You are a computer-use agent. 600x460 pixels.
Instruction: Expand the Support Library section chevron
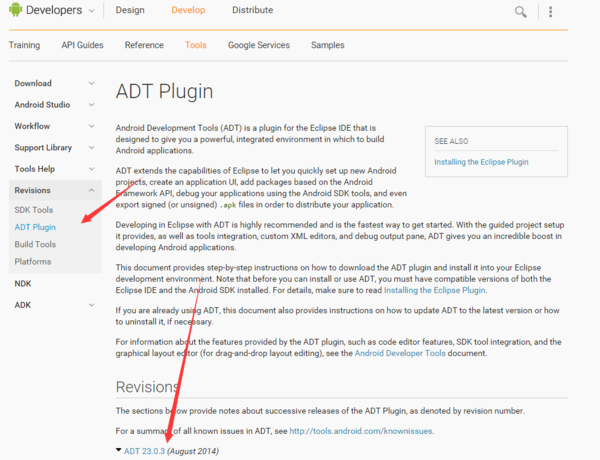pyautogui.click(x=91, y=147)
